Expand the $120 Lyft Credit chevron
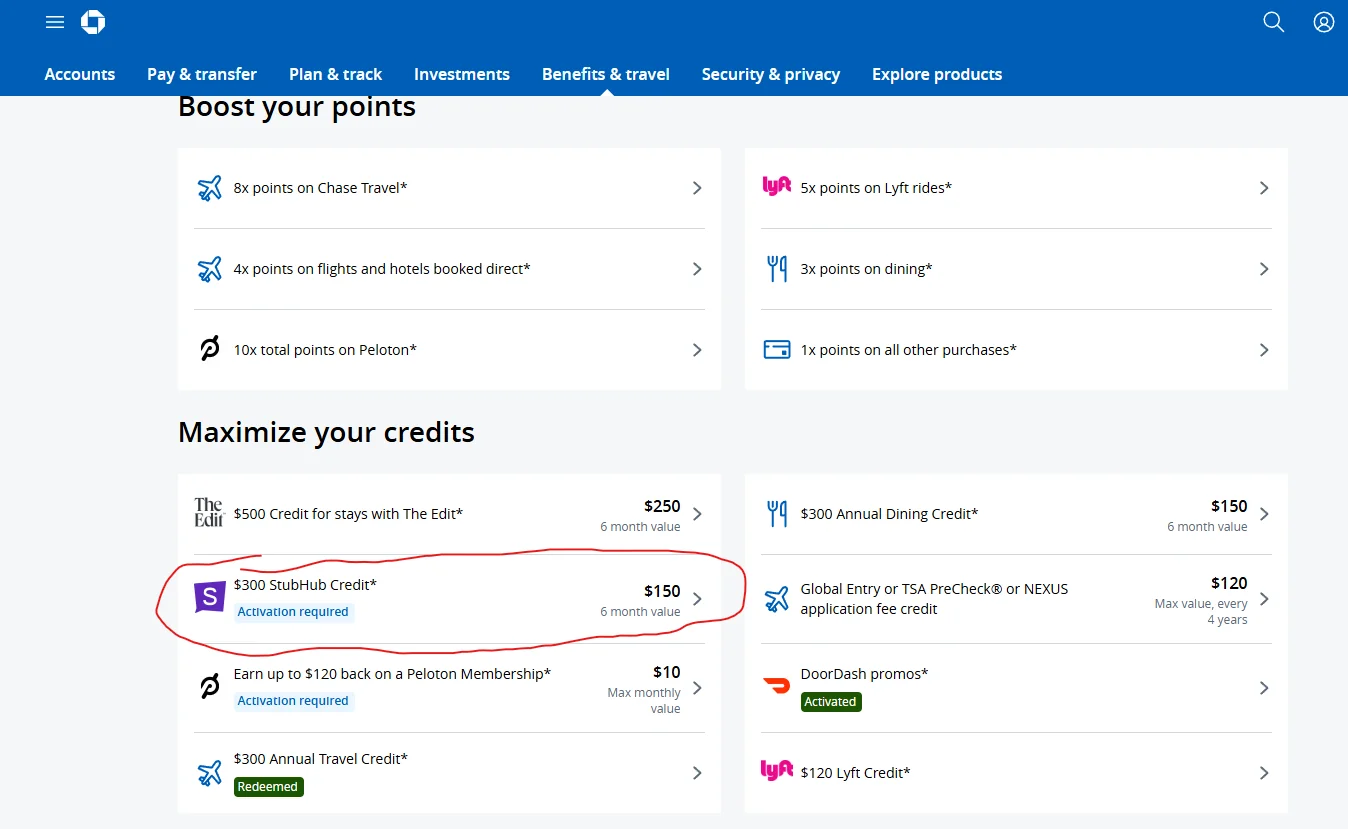 [x=1263, y=772]
